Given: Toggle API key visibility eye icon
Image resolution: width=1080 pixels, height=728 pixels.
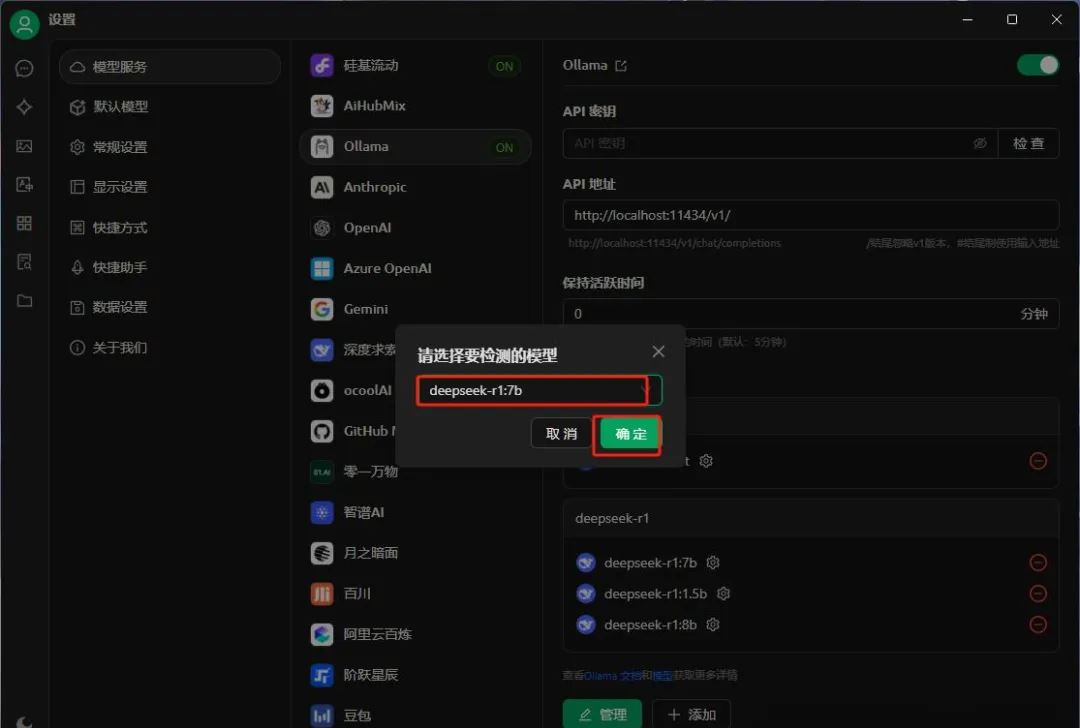Looking at the screenshot, I should pyautogui.click(x=979, y=143).
